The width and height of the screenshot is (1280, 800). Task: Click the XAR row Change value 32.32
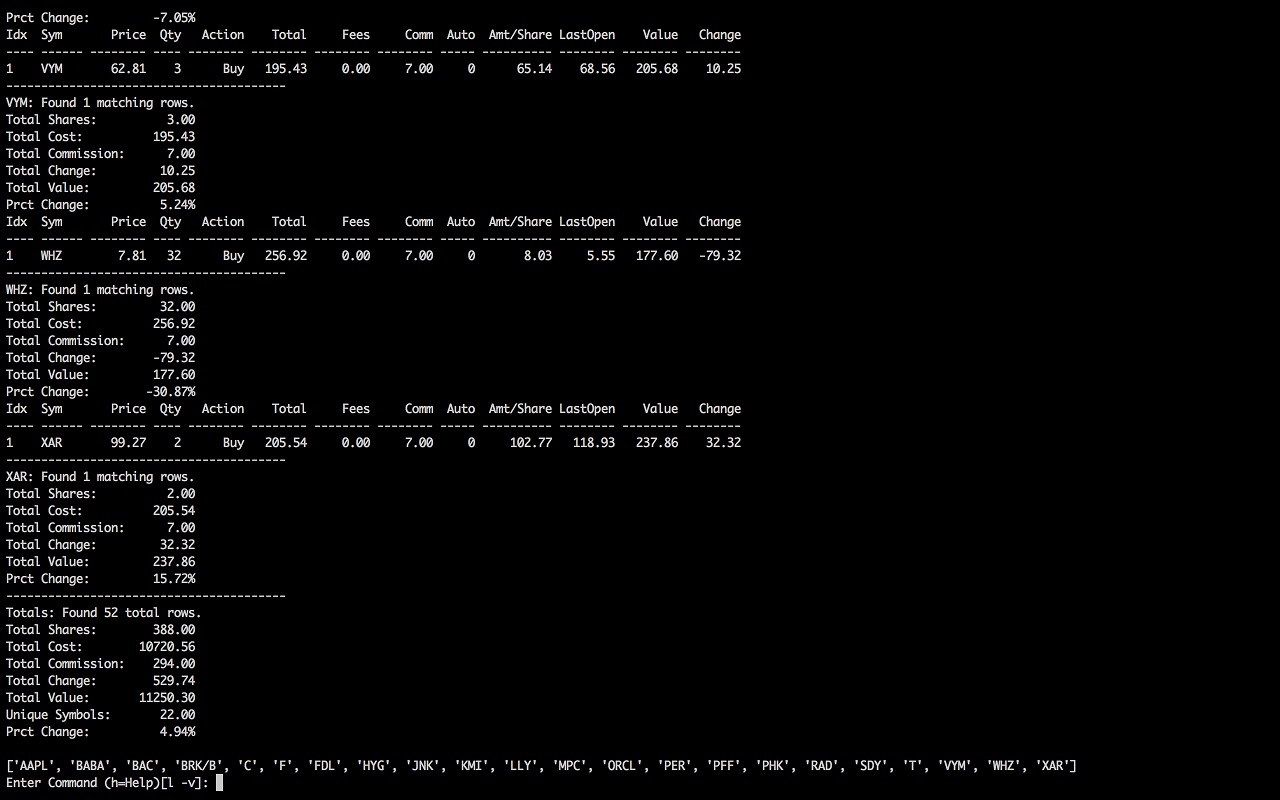[x=723, y=443]
